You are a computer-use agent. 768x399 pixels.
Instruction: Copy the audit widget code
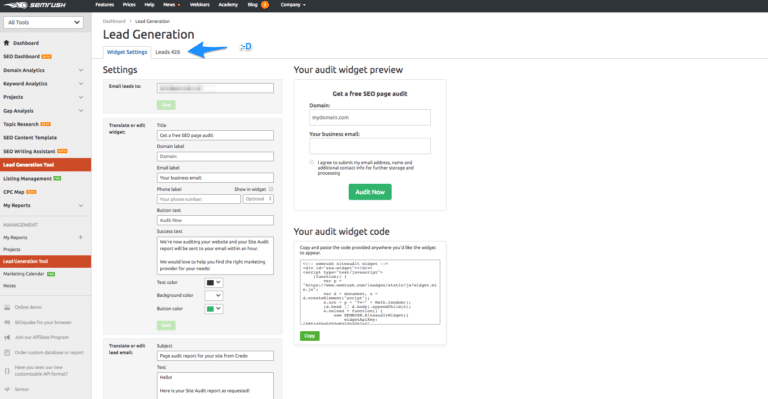click(310, 336)
